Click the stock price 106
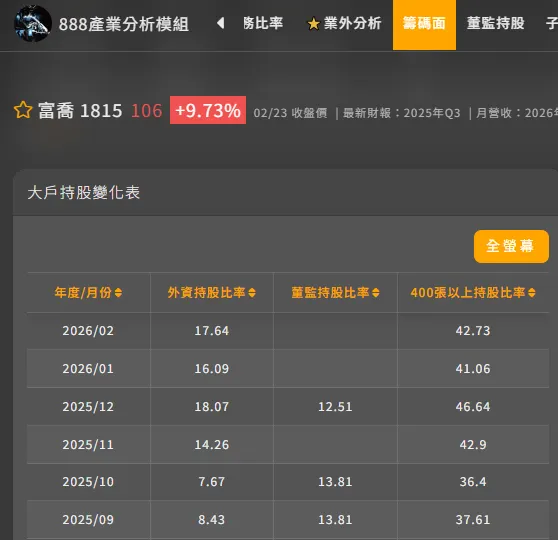The width and height of the screenshot is (558, 540). (147, 111)
